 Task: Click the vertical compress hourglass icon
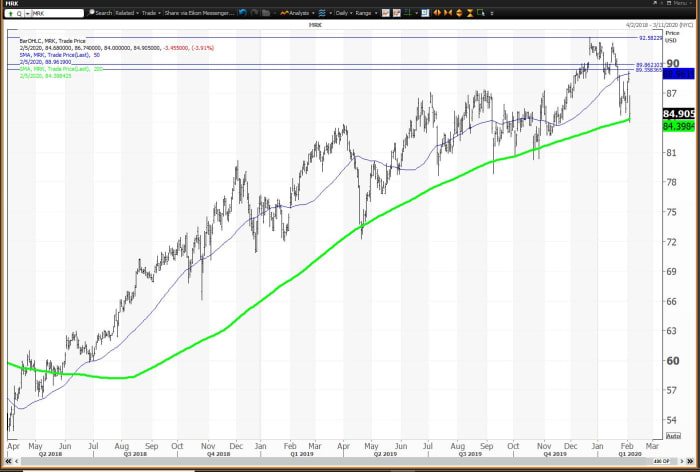[x=470, y=13]
